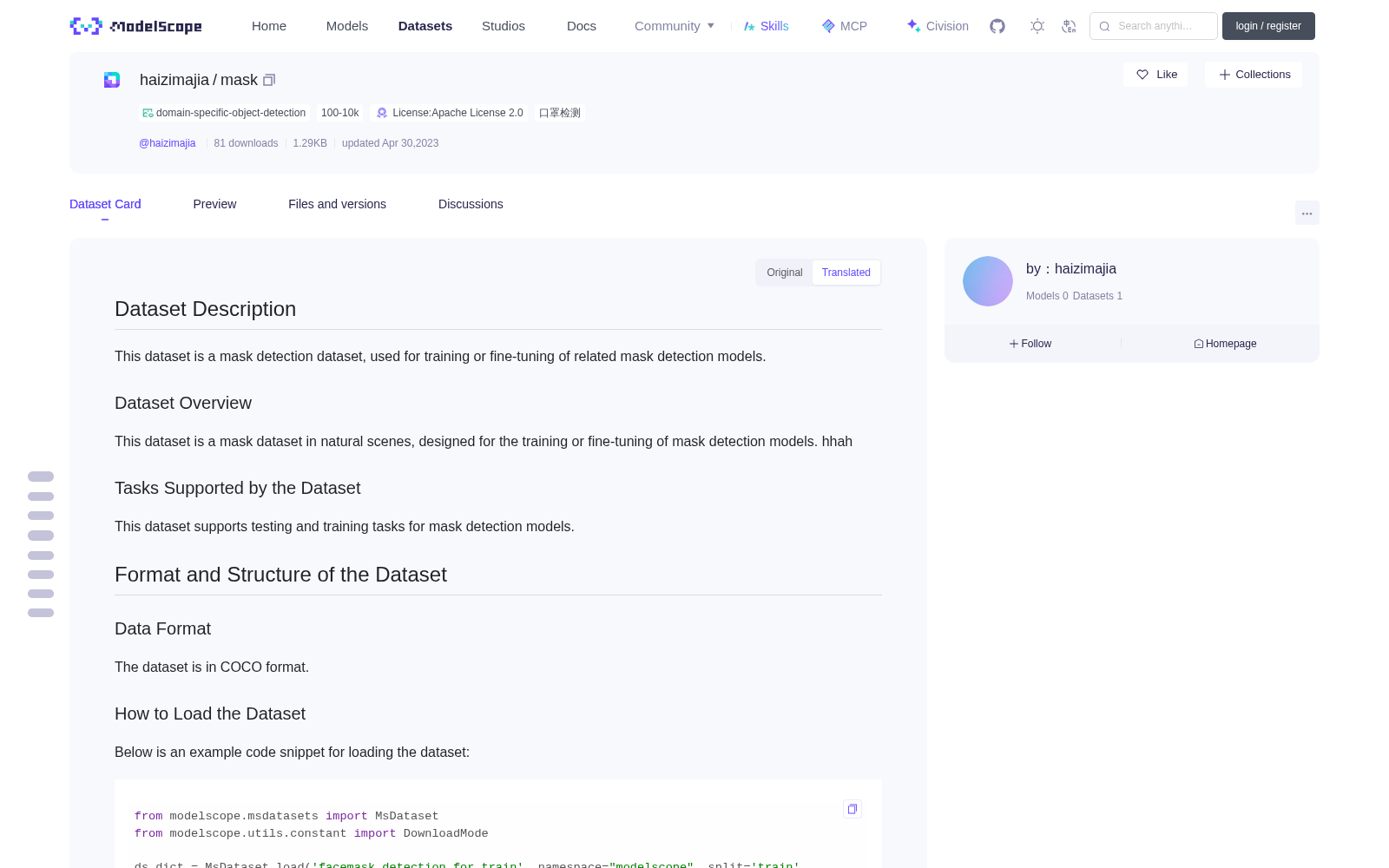Open Skills from the top navigation
Screen dimensions: 1389x868
766,26
